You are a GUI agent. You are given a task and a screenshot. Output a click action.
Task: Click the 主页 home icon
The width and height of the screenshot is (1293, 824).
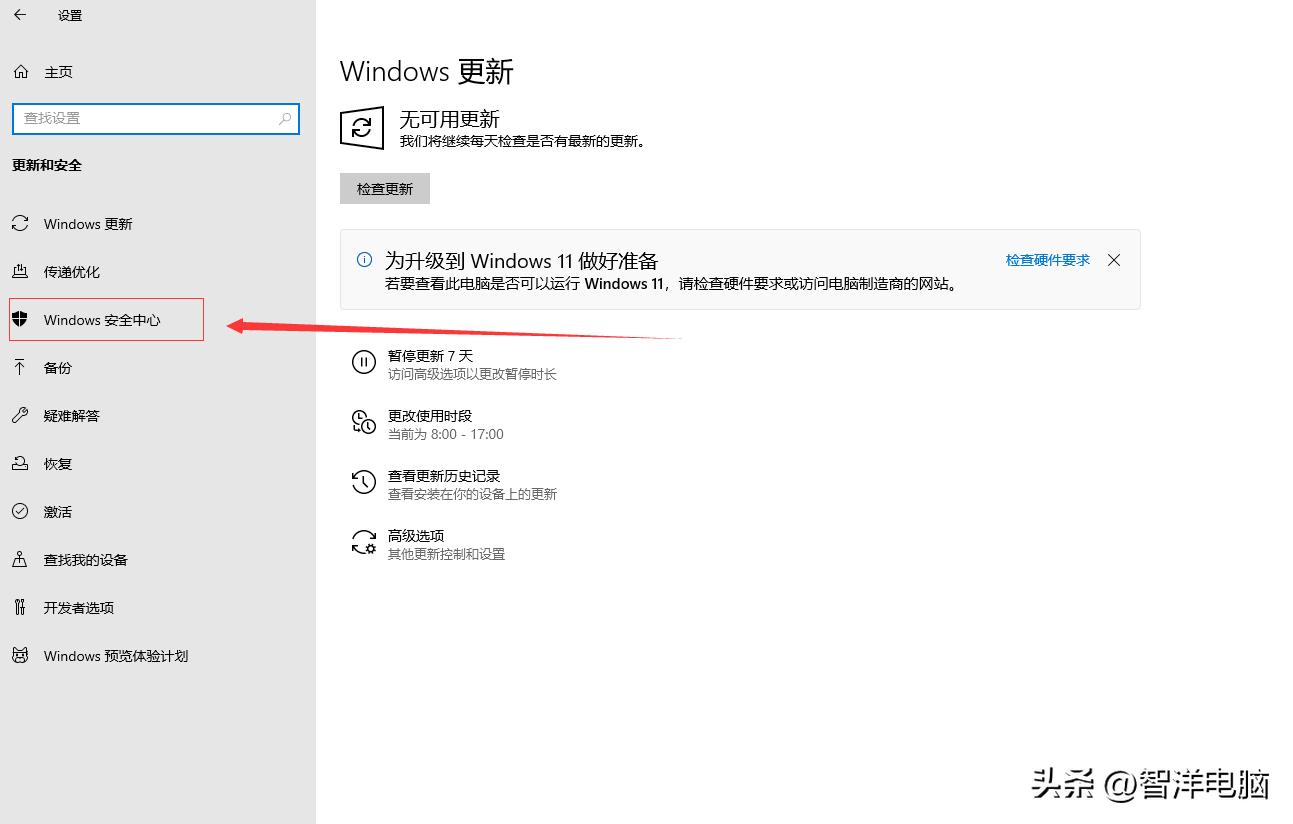pos(20,71)
